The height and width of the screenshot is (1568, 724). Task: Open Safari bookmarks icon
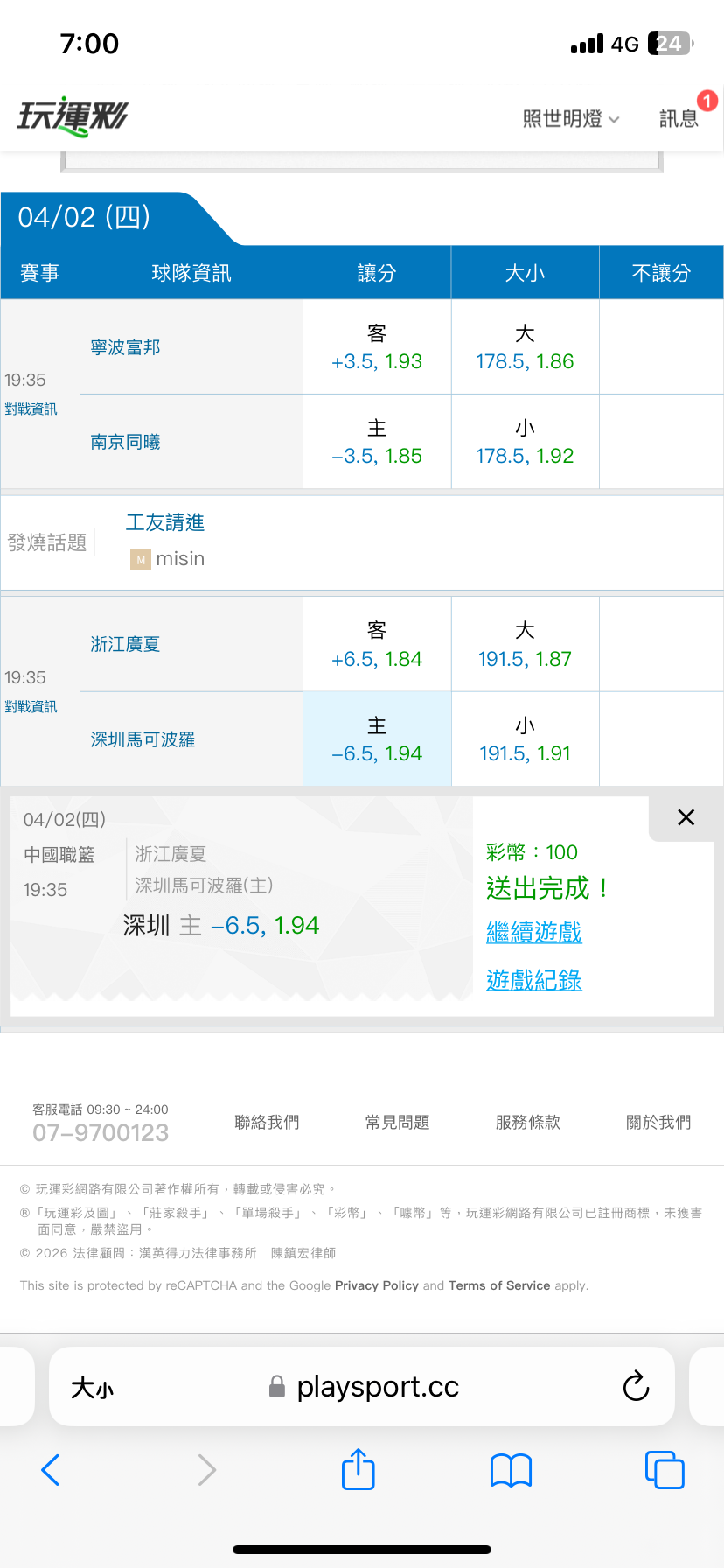point(512,1470)
